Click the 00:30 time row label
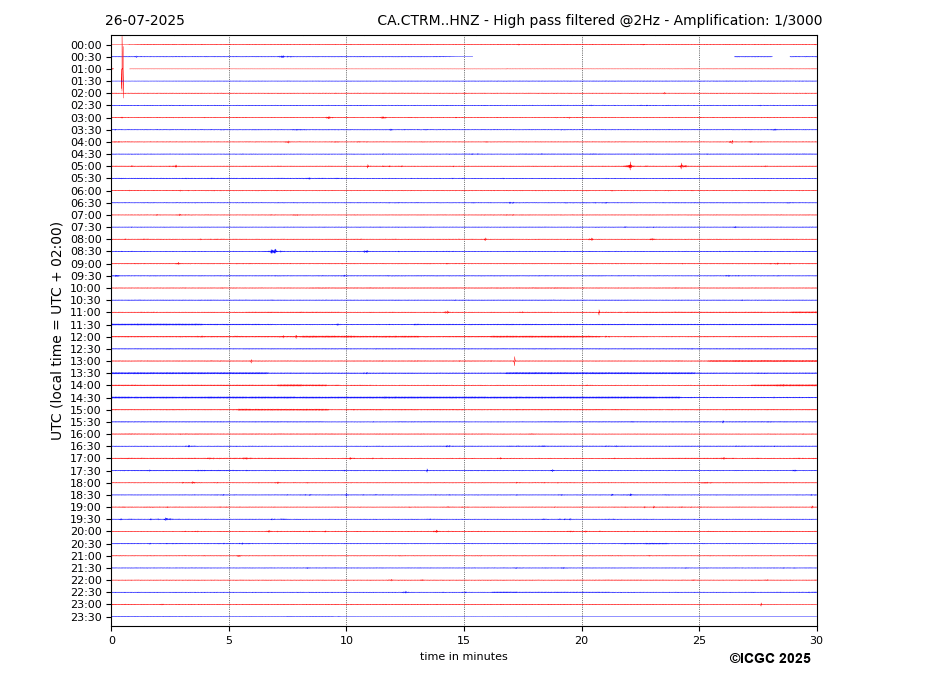Viewport: 927px width, 696px height. coord(86,57)
